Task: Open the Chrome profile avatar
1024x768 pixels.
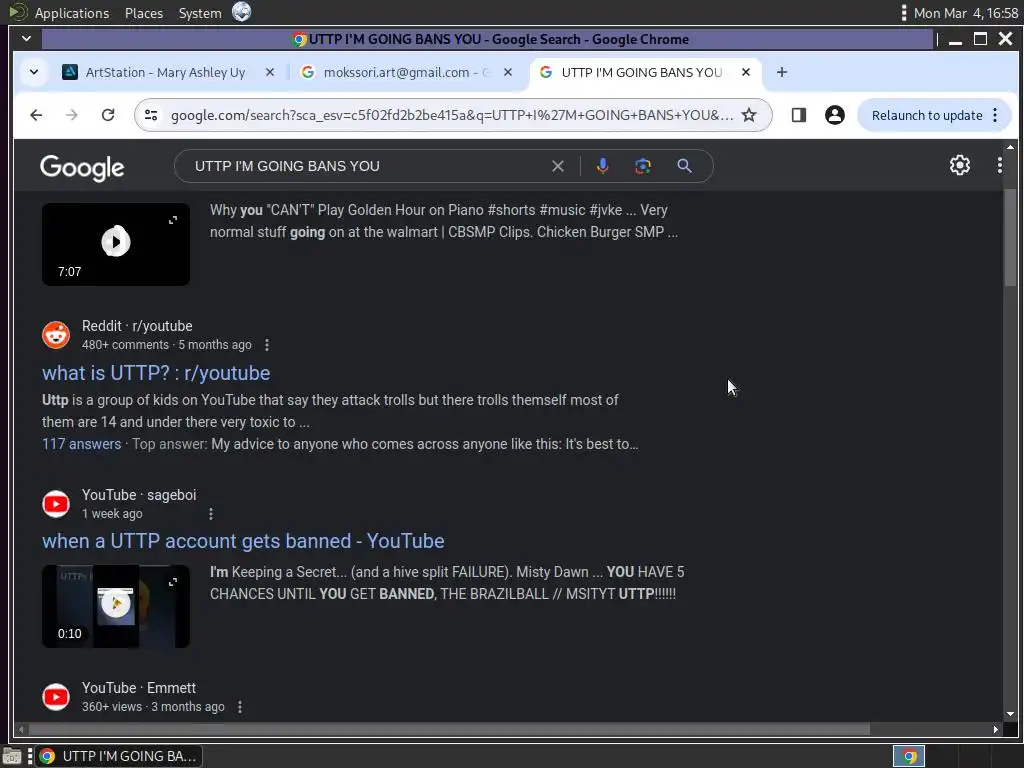Action: [x=835, y=115]
